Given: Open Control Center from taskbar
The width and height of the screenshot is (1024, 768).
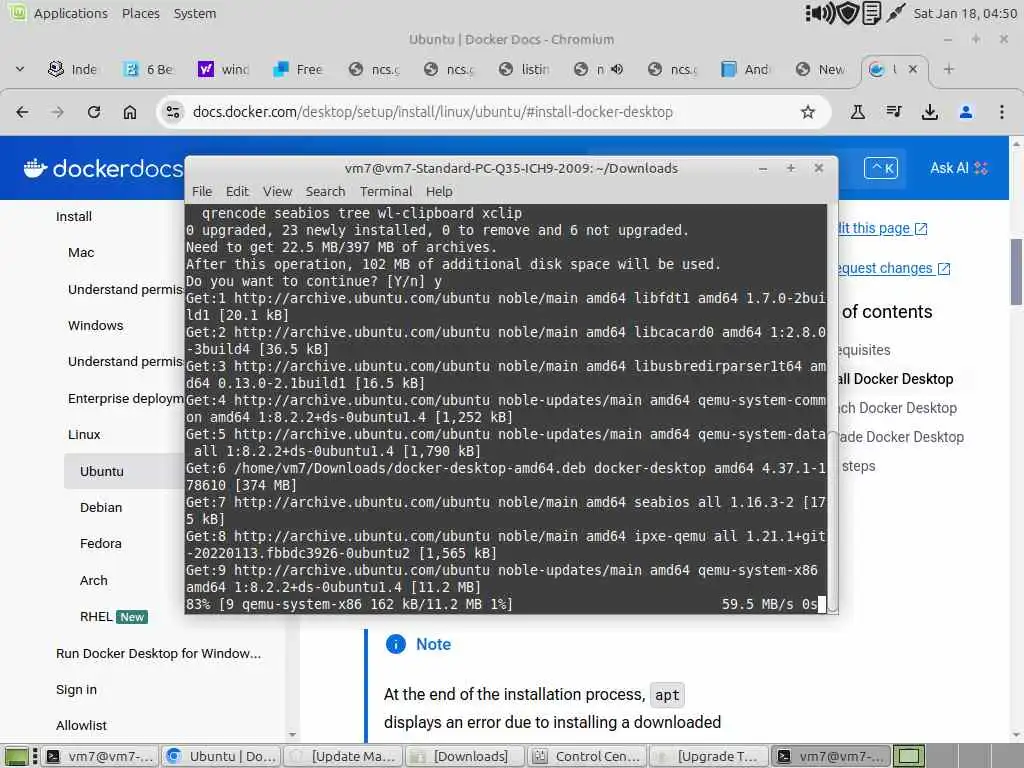Looking at the screenshot, I should [x=586, y=756].
